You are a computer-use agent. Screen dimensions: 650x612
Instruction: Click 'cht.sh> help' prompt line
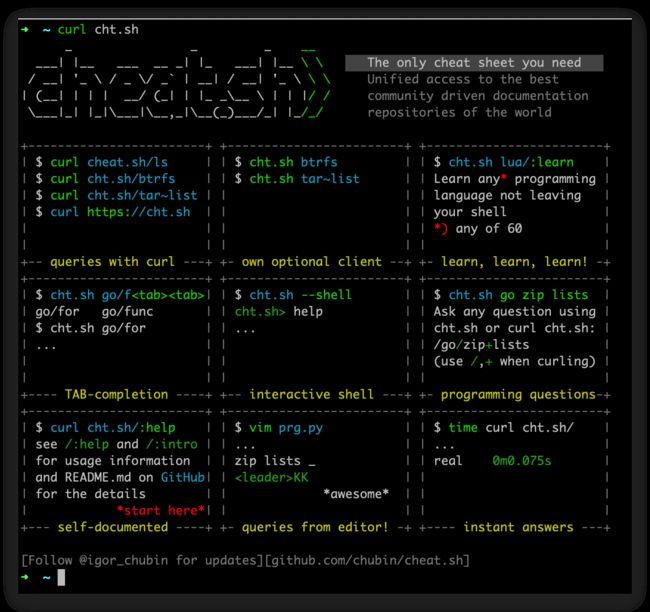279,311
